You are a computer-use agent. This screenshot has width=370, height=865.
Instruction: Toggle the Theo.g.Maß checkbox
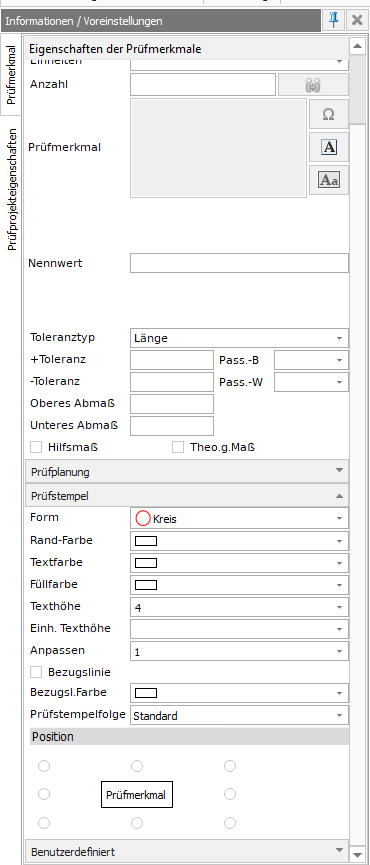click(178, 447)
